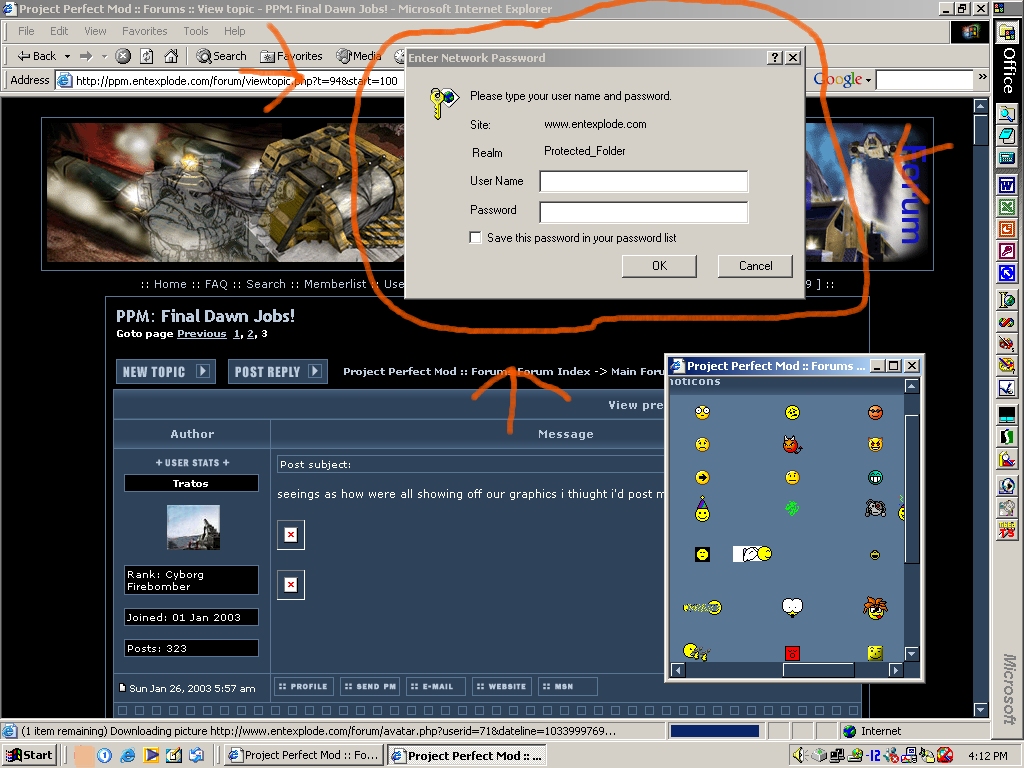
Task: Click the Stop loading icon in toolbar
Action: point(123,56)
